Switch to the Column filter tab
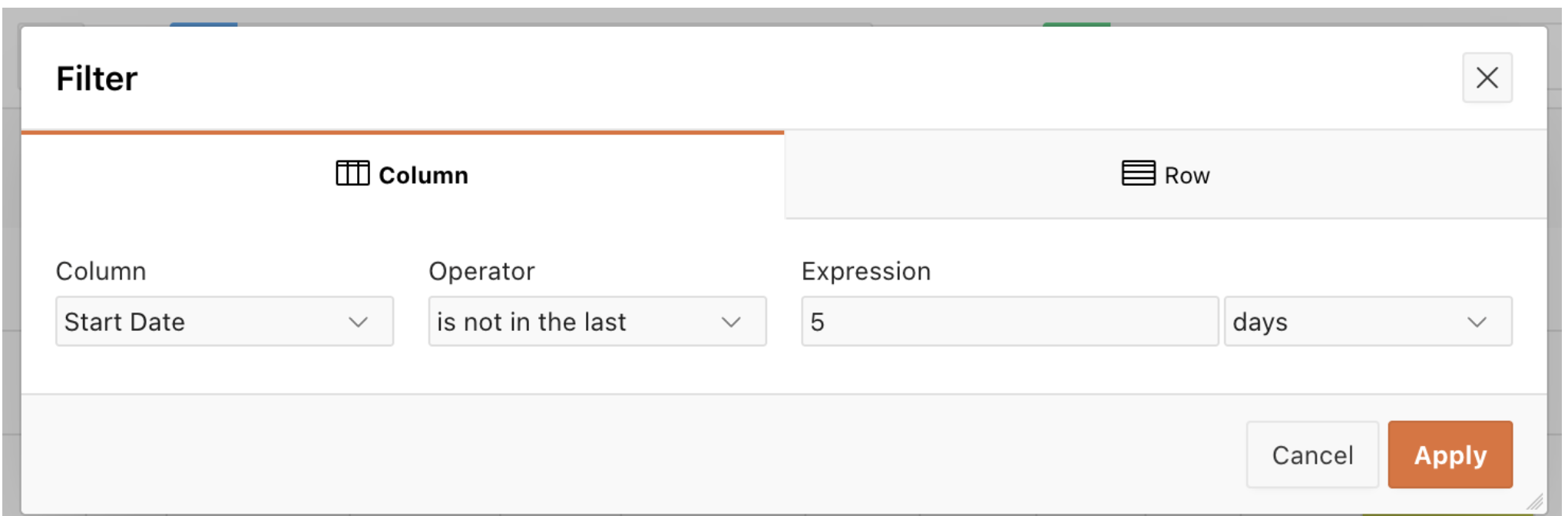The width and height of the screenshot is (1568, 516). [402, 175]
